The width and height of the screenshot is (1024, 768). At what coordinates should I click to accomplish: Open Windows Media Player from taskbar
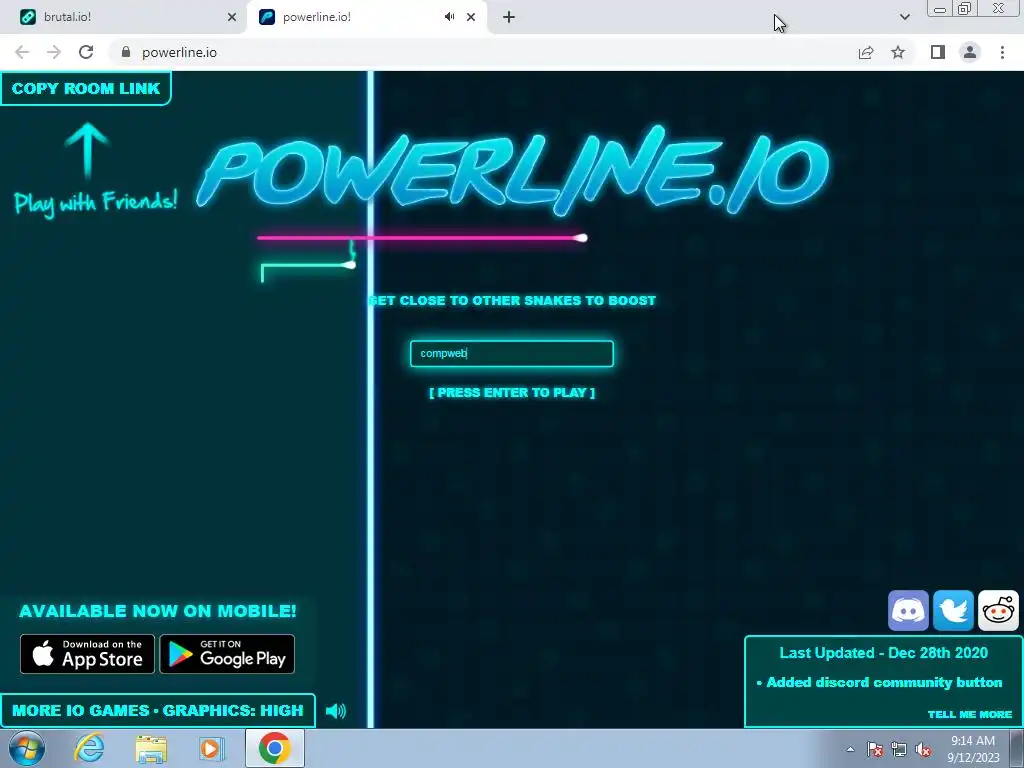(x=212, y=748)
